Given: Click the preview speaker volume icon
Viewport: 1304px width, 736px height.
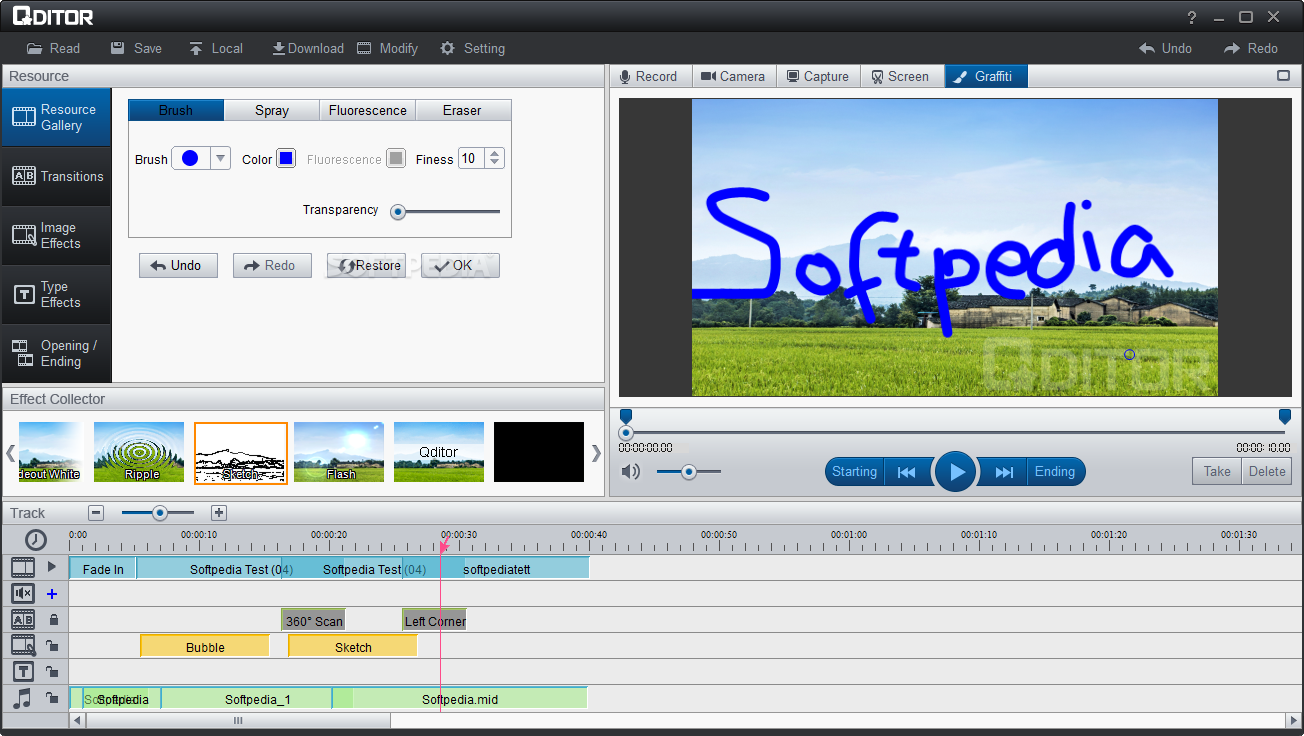Looking at the screenshot, I should click(x=631, y=471).
